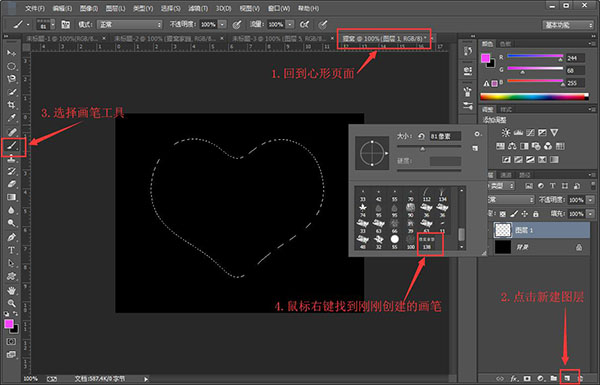Open the 窗口(W) menu

coord(279,8)
